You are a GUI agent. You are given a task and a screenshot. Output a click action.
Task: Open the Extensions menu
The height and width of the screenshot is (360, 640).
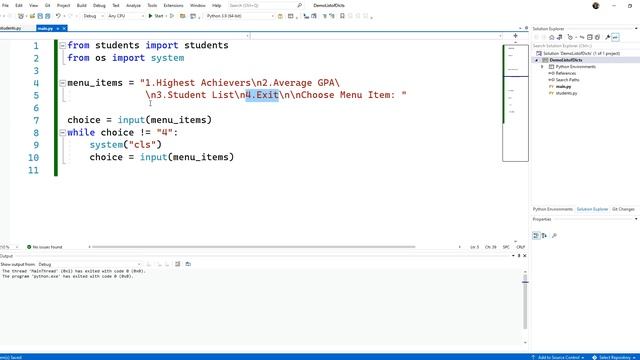click(x=173, y=5)
